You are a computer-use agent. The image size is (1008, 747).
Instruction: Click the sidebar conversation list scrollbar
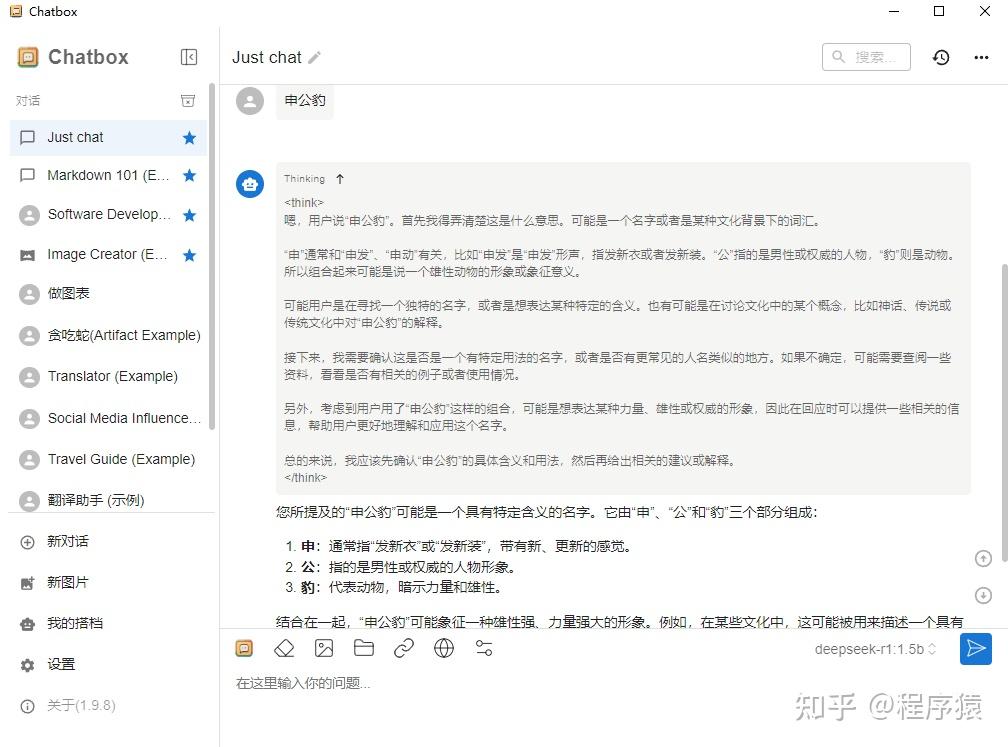click(212, 257)
